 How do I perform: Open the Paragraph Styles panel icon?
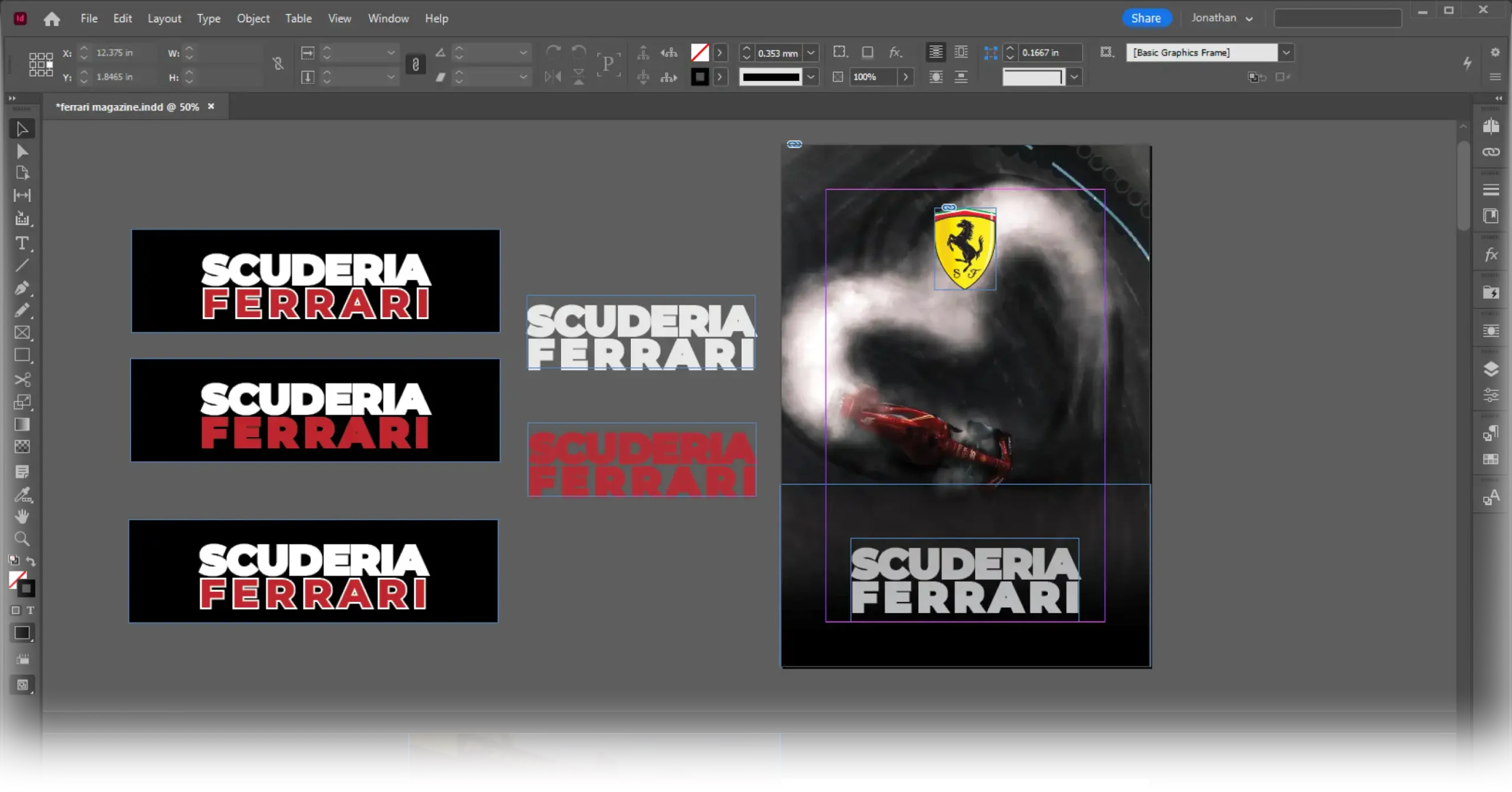[x=1491, y=434]
